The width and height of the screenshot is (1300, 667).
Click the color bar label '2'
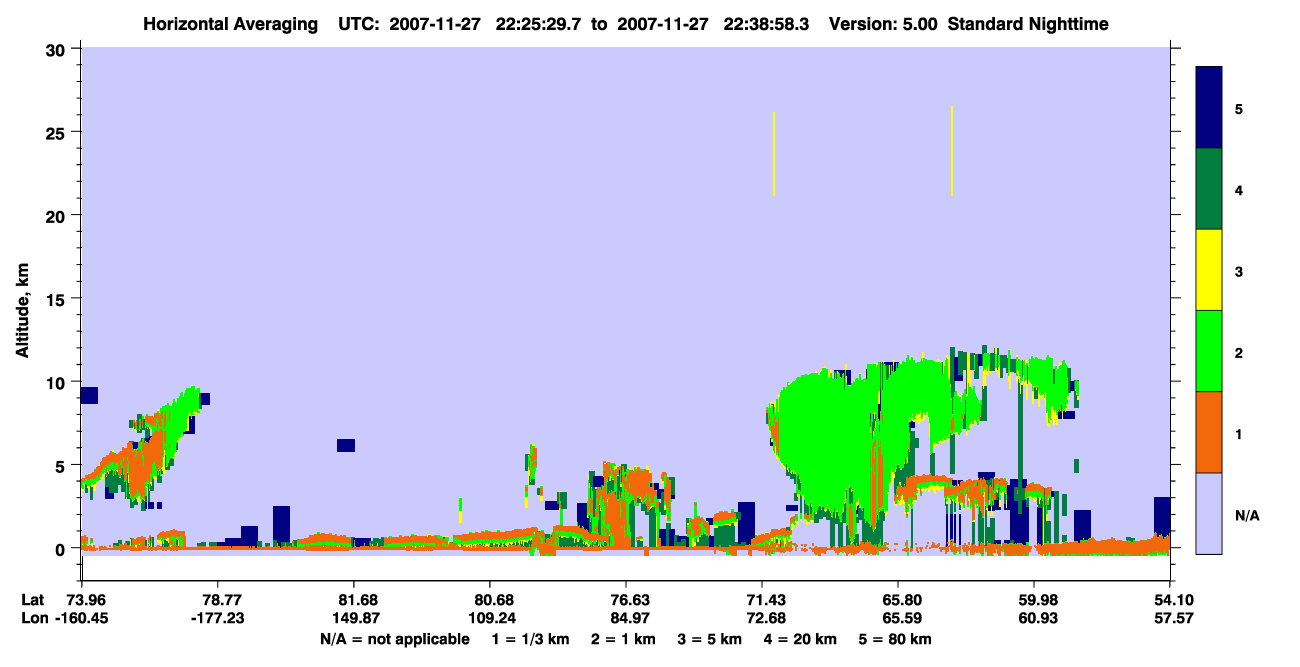1239,352
